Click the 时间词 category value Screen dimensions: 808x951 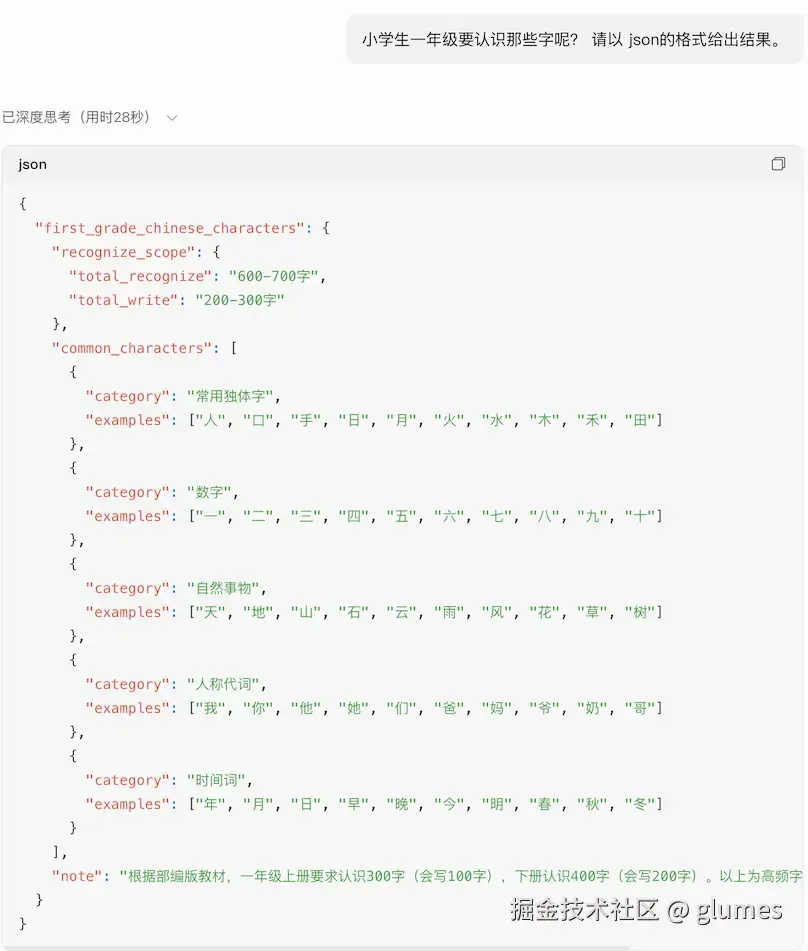[217, 780]
